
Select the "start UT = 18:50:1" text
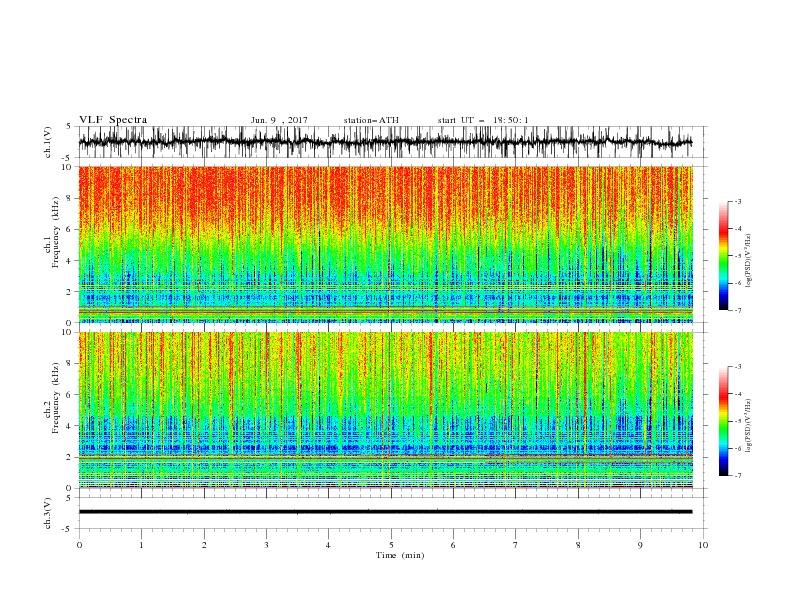click(x=483, y=120)
